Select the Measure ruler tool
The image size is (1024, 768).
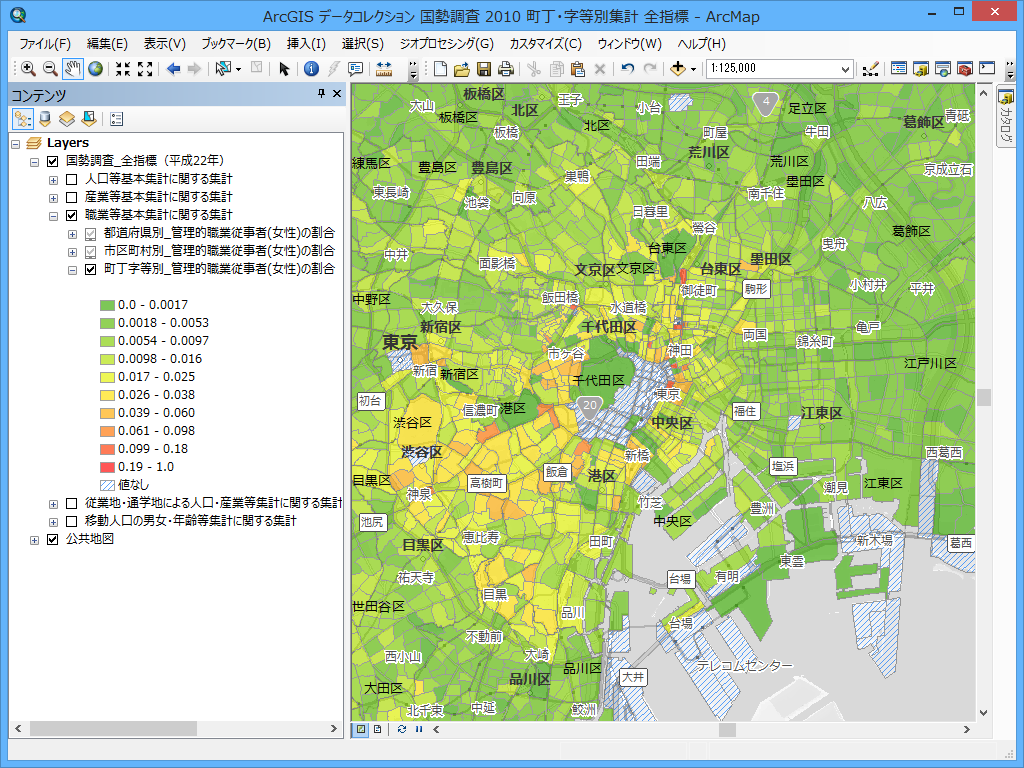tap(384, 69)
